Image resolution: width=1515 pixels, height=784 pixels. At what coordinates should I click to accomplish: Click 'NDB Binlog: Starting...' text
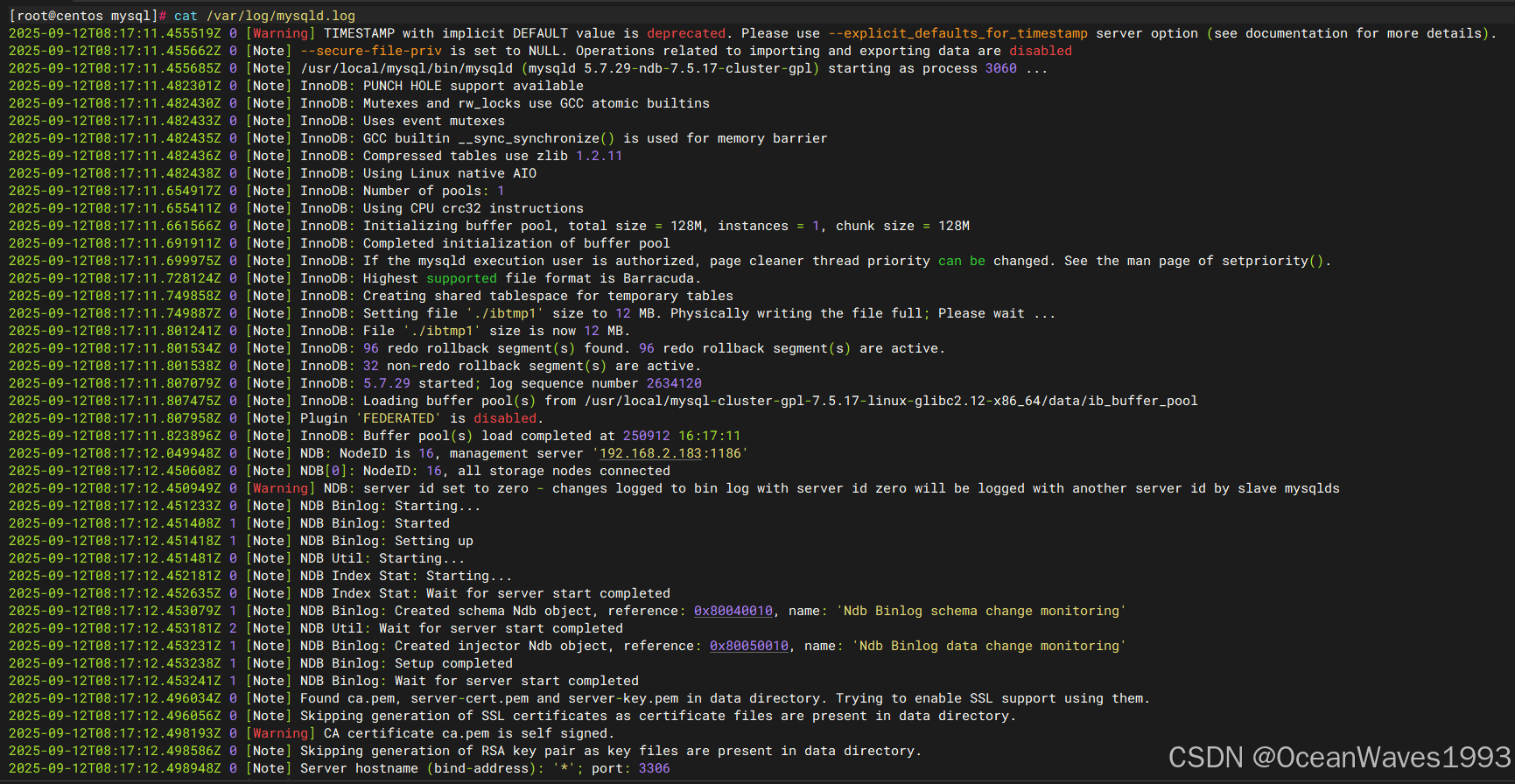[x=390, y=506]
